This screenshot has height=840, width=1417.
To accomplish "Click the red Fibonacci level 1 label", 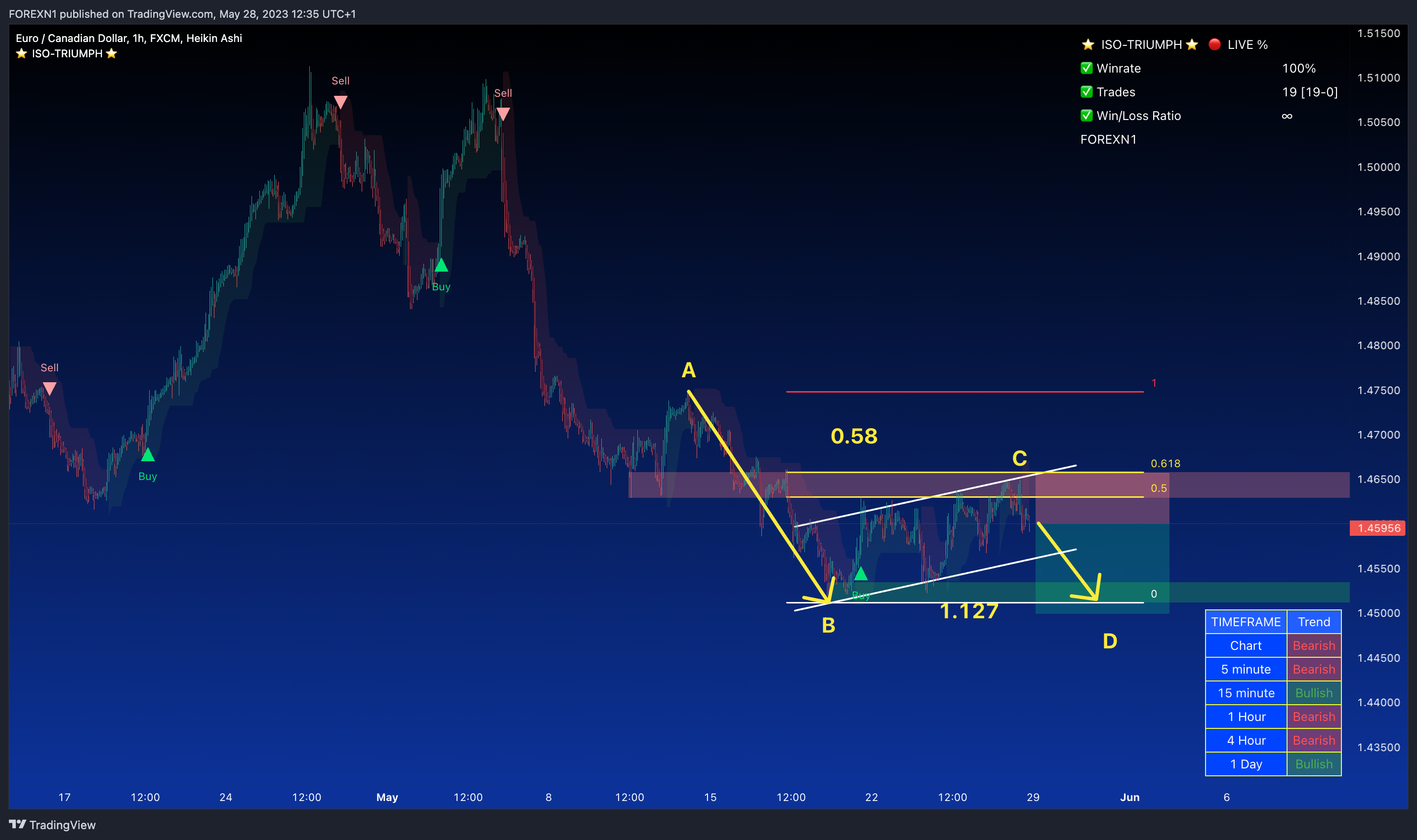I will tap(1154, 383).
